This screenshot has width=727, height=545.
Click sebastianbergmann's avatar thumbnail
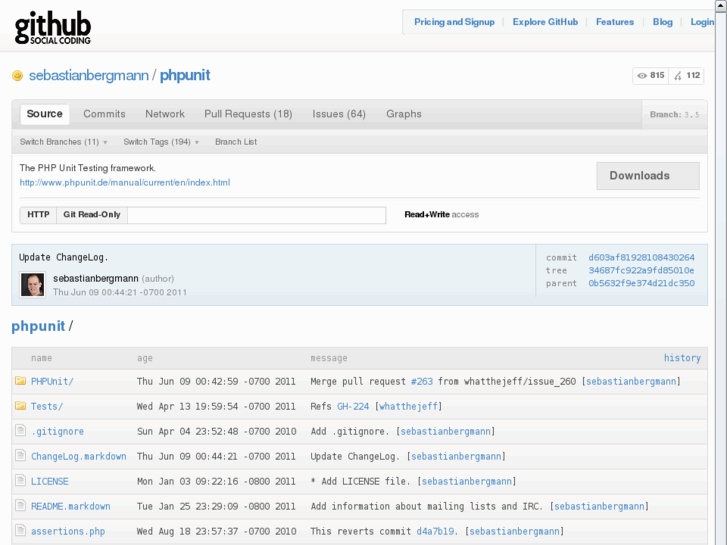pos(33,285)
